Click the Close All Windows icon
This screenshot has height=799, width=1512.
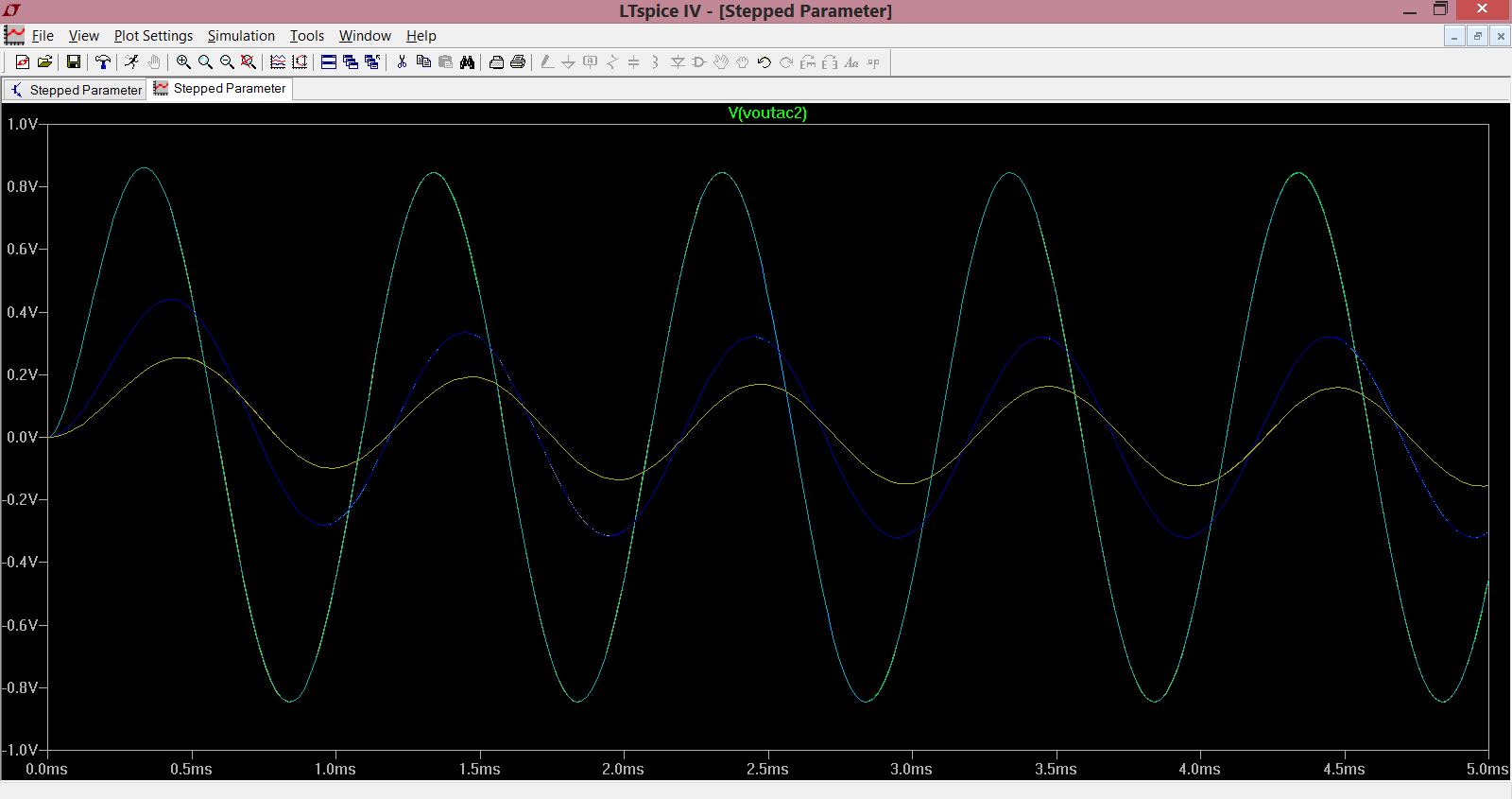pyautogui.click(x=372, y=62)
